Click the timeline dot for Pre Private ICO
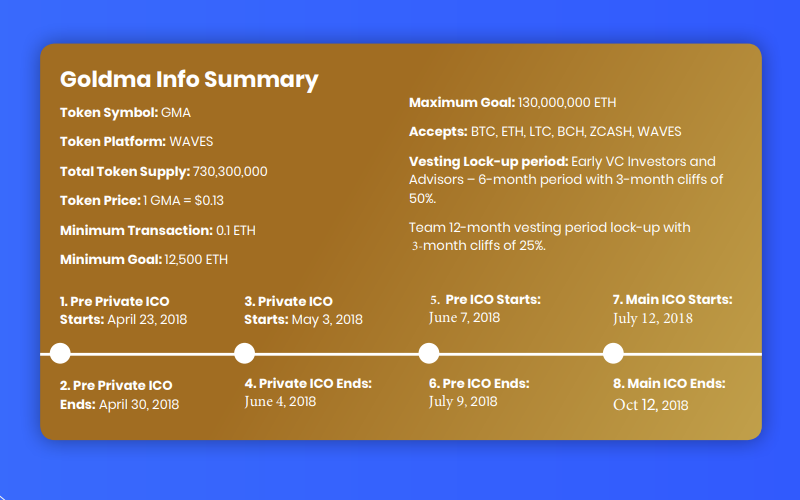The height and width of the screenshot is (500, 800). tap(60, 353)
